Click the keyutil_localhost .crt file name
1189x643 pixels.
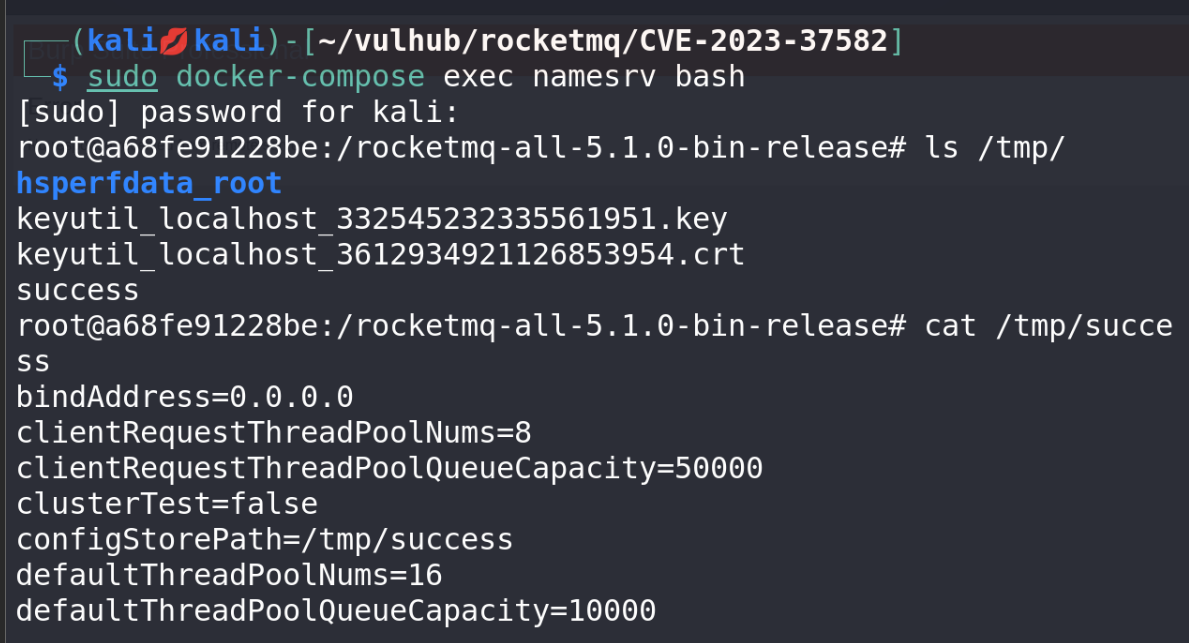(x=381, y=254)
